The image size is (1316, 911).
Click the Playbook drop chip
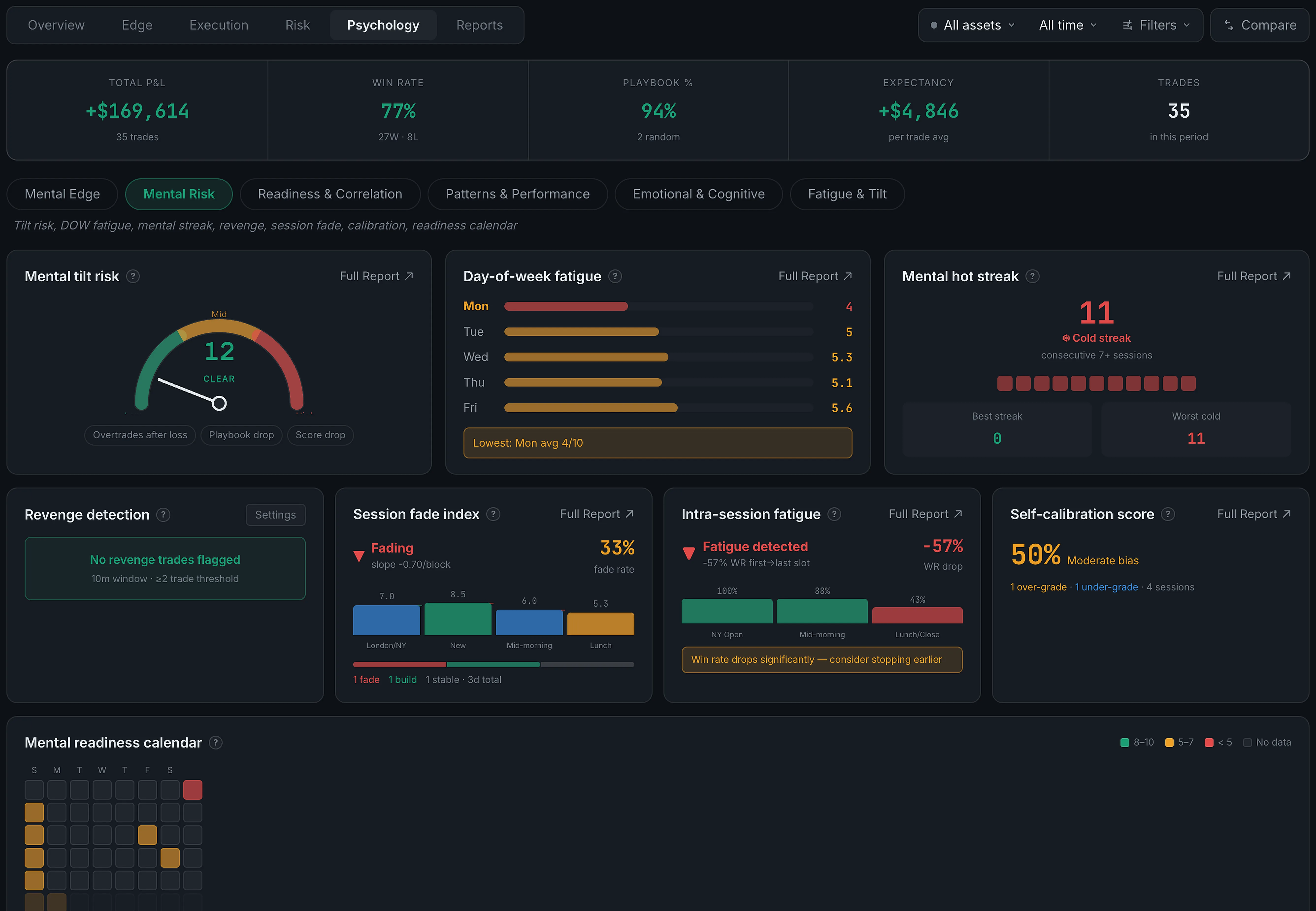point(242,435)
